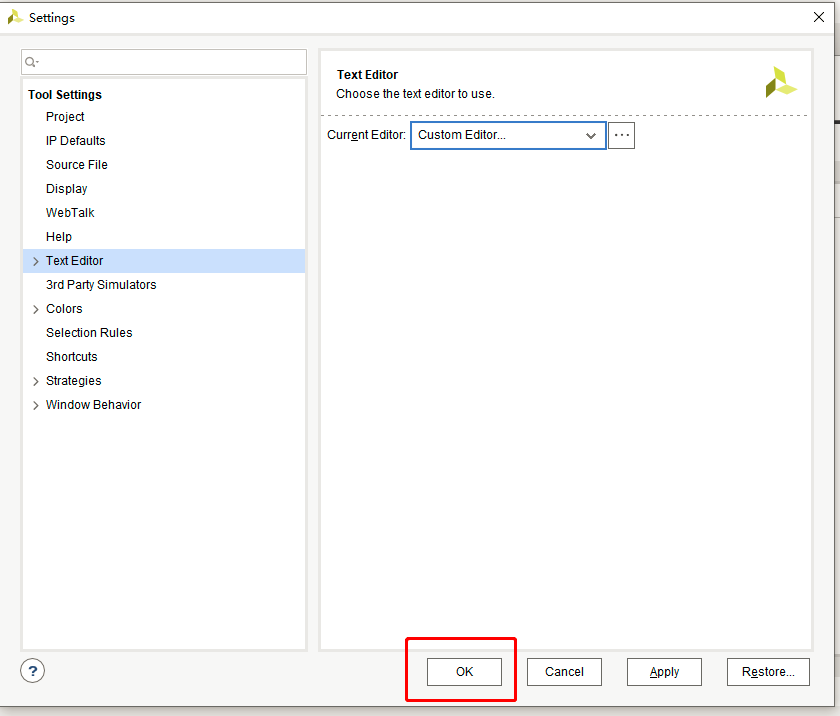Open the Current Editor dropdown
Screen dimensions: 840x716
tap(508, 135)
